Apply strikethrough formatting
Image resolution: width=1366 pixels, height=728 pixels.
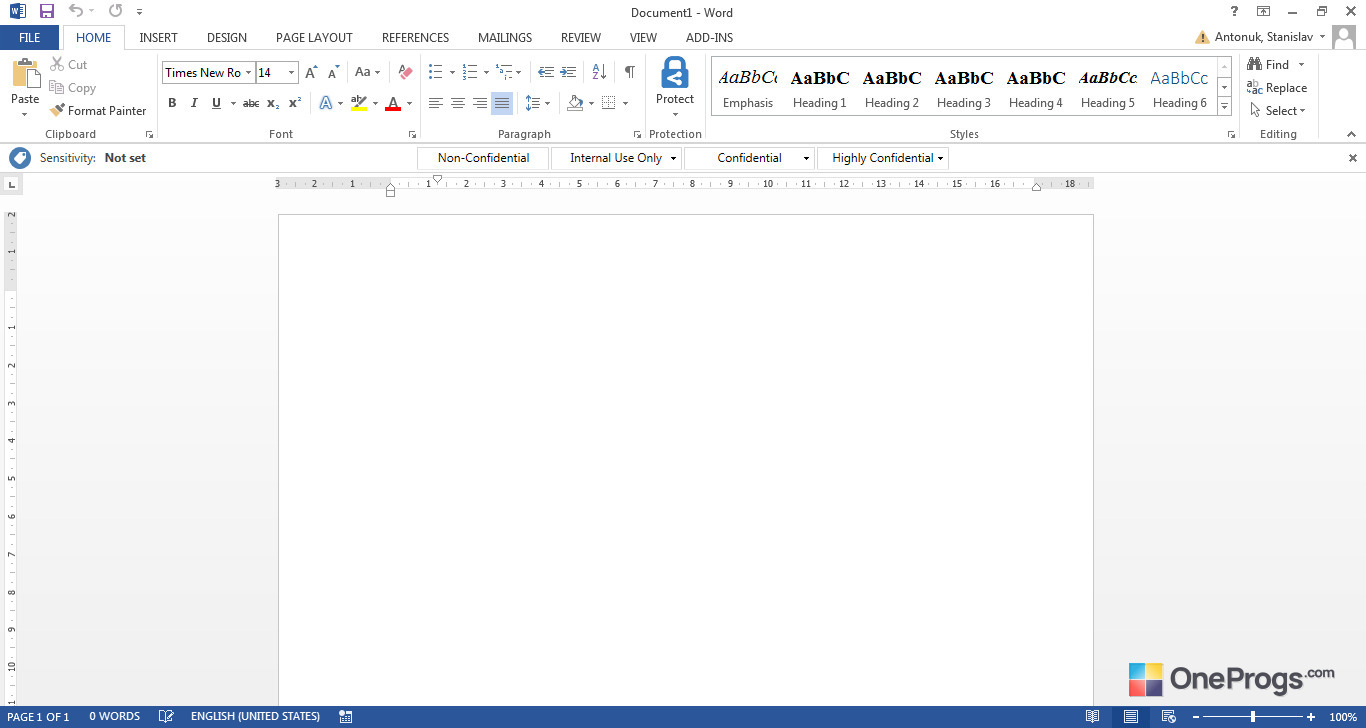tap(251, 103)
